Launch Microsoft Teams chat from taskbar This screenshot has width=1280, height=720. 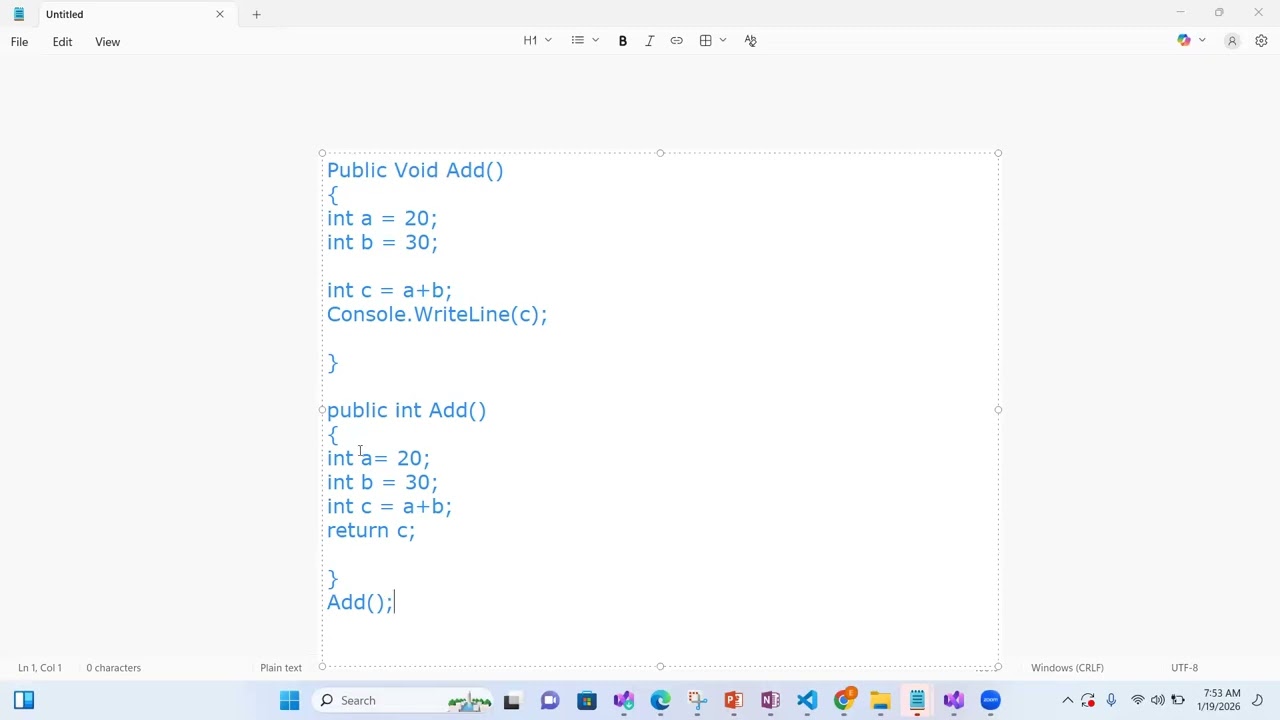pyautogui.click(x=550, y=701)
